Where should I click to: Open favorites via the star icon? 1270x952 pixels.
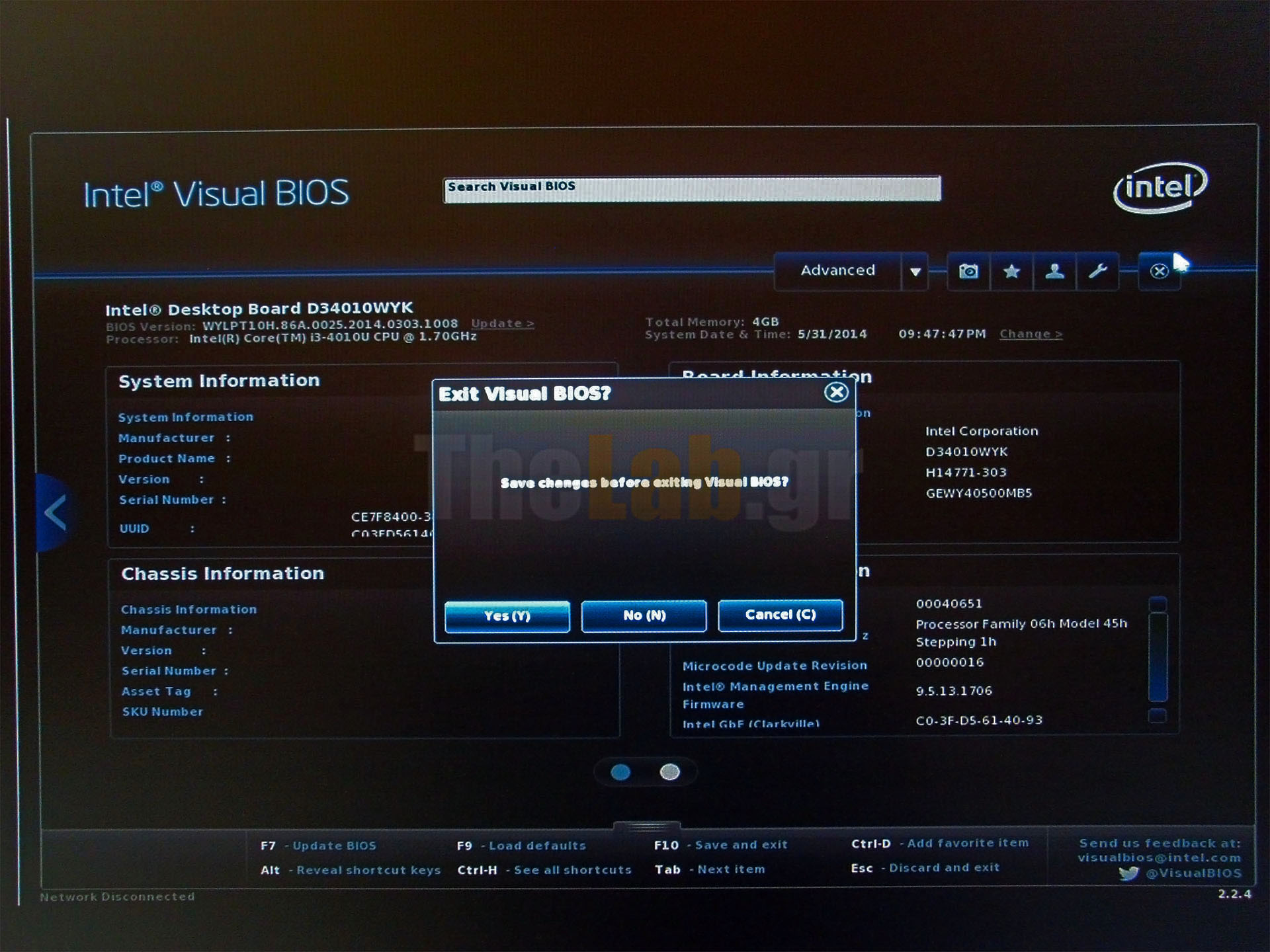click(1011, 271)
